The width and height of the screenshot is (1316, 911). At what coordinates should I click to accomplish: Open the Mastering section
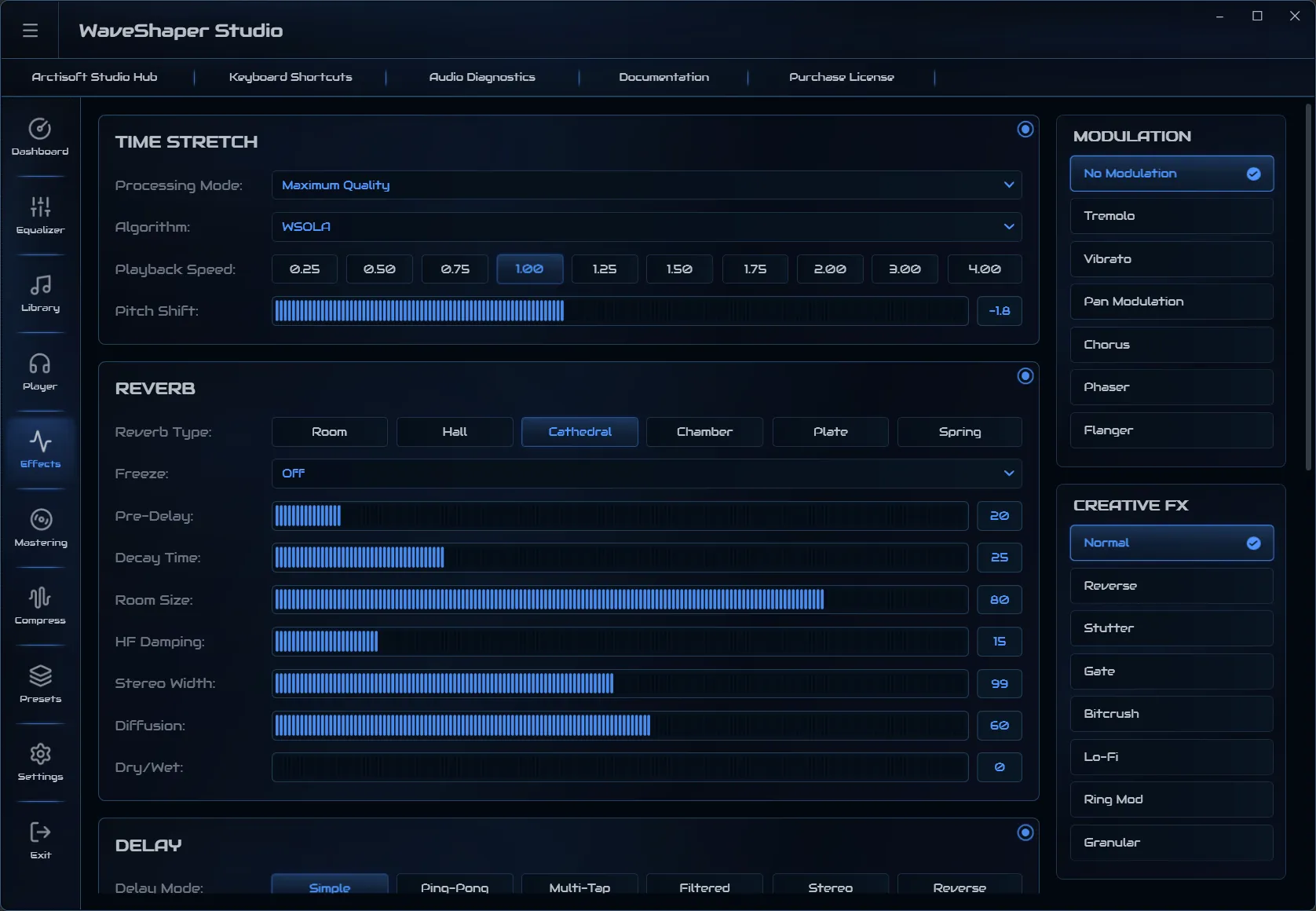[x=40, y=528]
